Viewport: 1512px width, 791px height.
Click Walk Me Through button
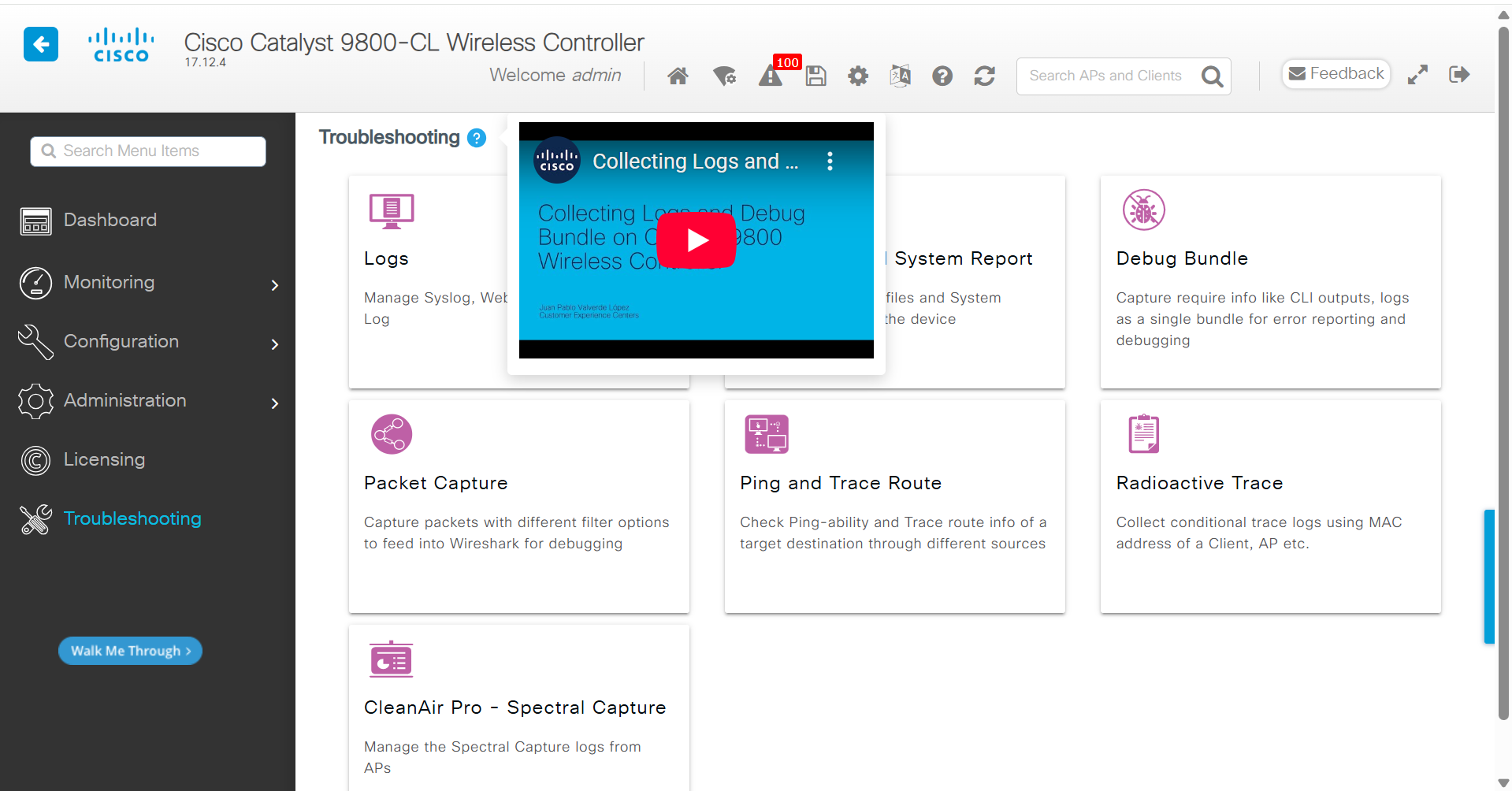130,651
